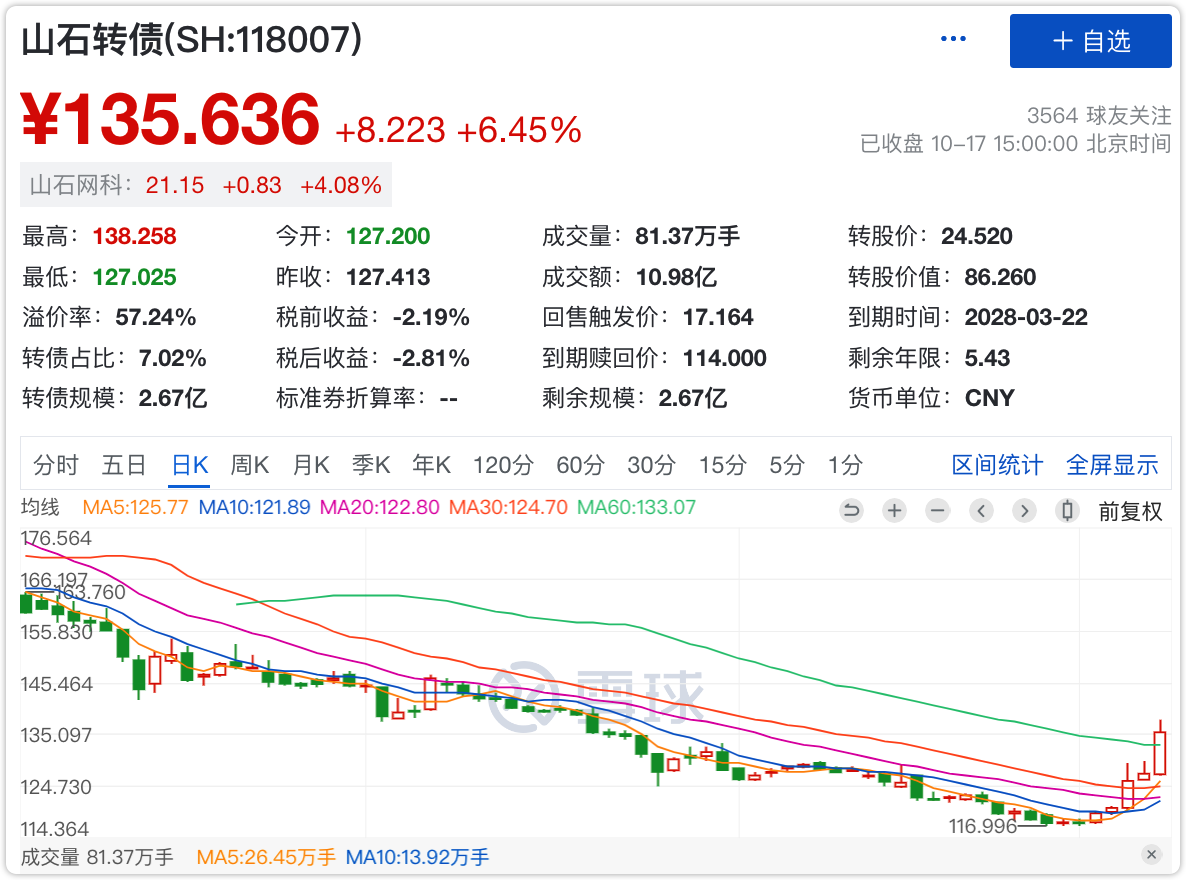This screenshot has height=880, width=1186.
Task: Click 全屏显示 to view chart fullscreen
Action: 1112,465
